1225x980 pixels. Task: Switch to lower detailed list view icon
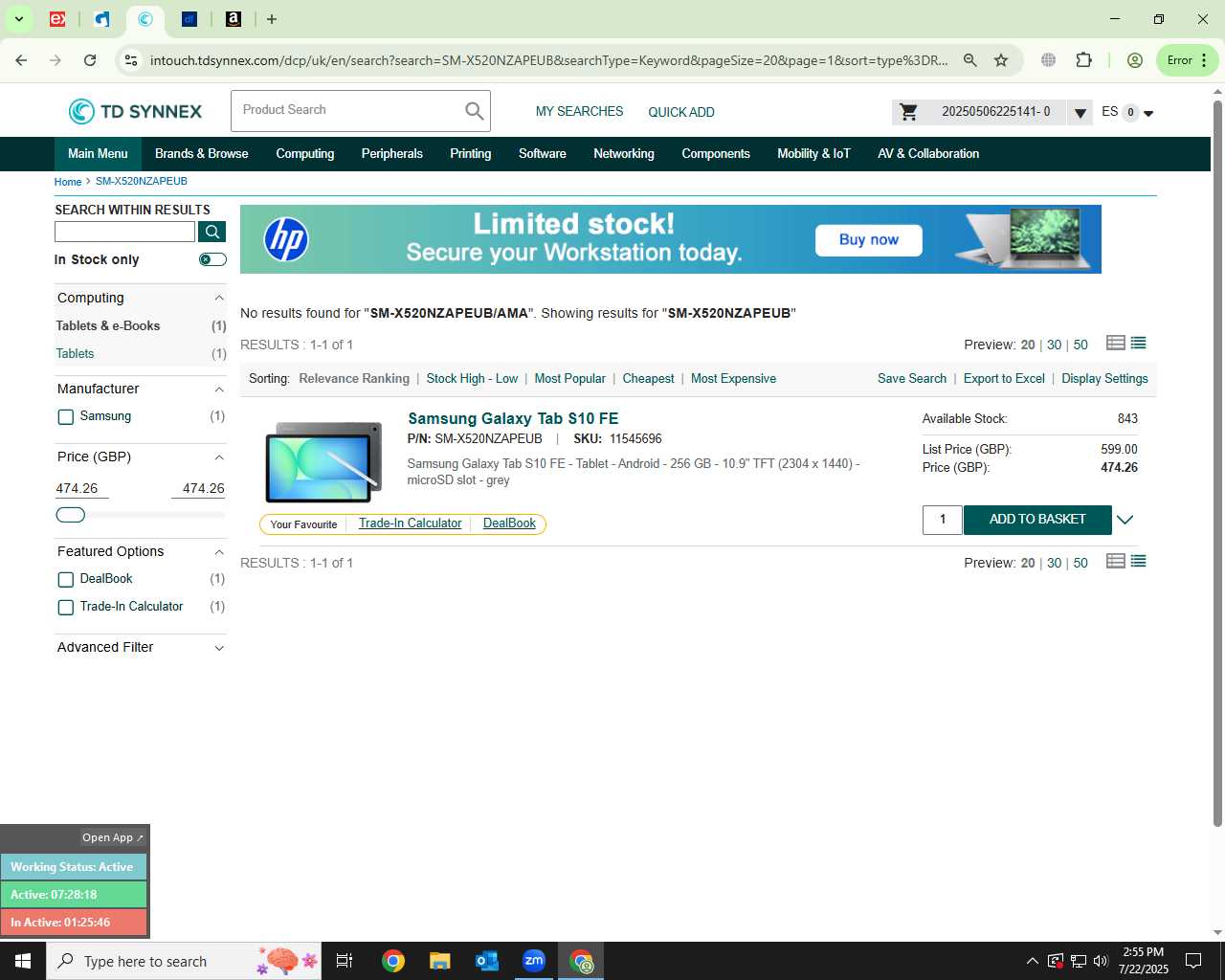(1115, 561)
